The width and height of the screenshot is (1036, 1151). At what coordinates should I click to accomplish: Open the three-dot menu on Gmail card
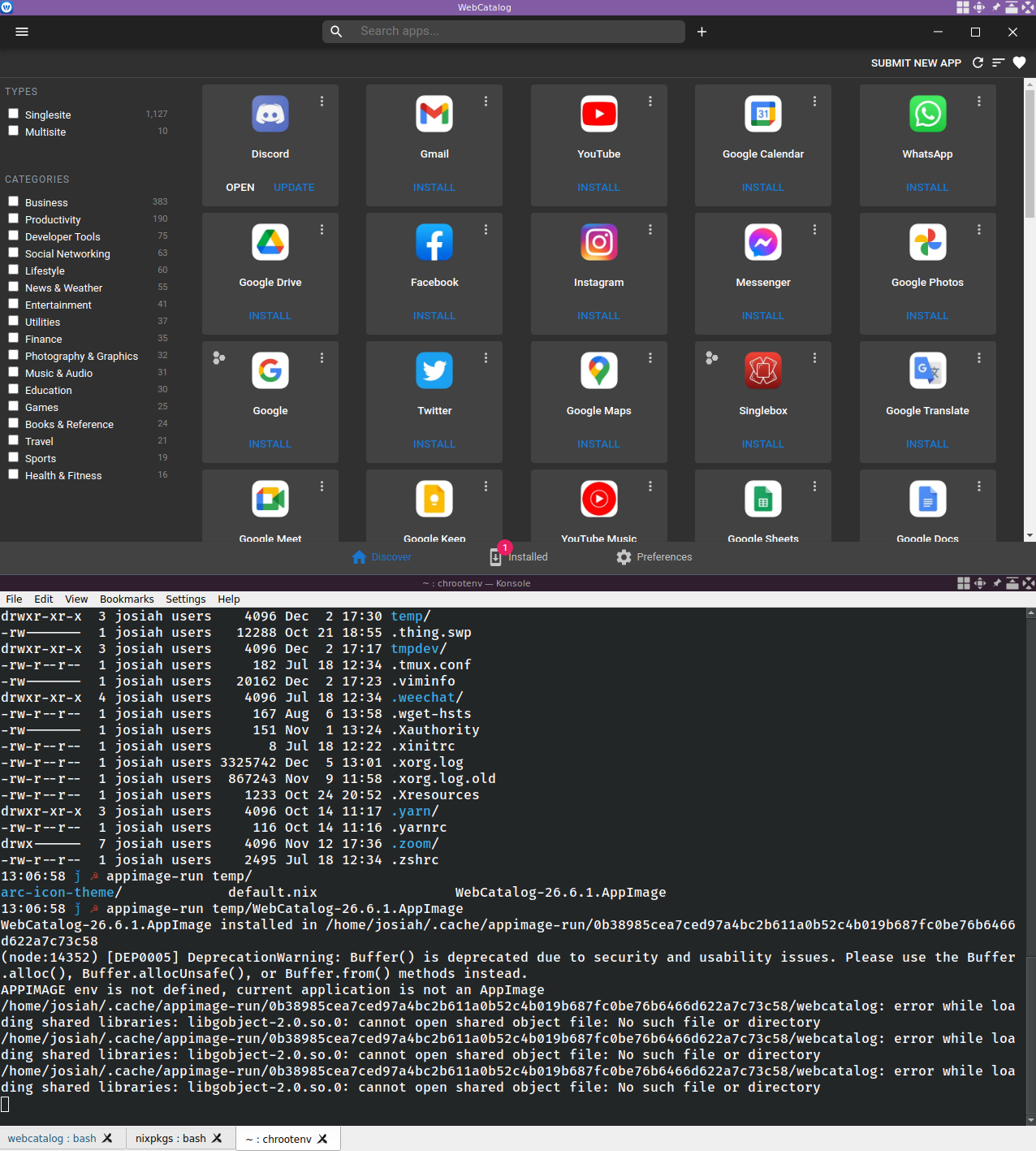pos(486,102)
